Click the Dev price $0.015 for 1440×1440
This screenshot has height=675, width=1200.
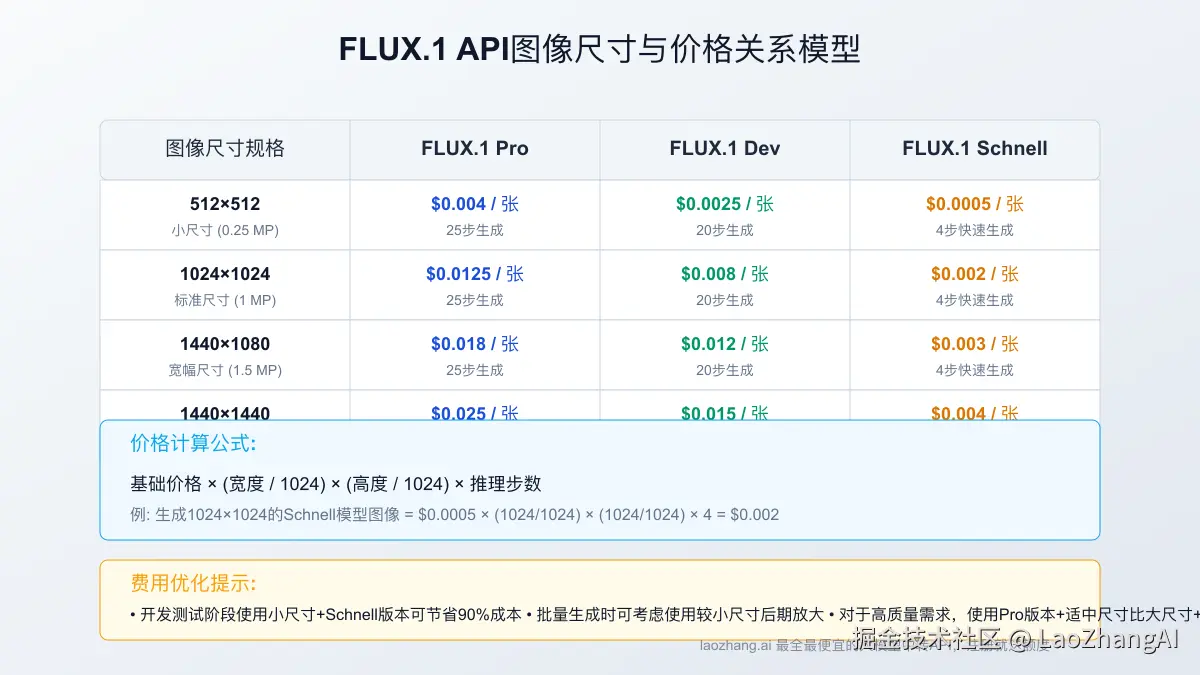click(x=723, y=413)
